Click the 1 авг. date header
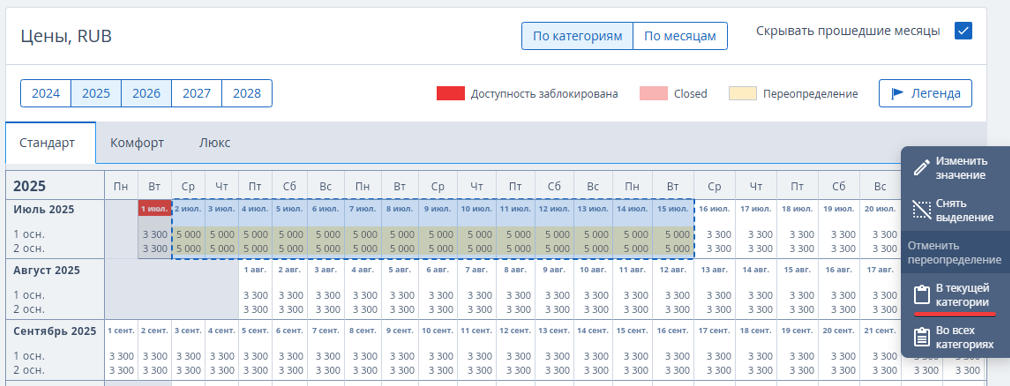Image resolution: width=1010 pixels, height=386 pixels. point(255,270)
